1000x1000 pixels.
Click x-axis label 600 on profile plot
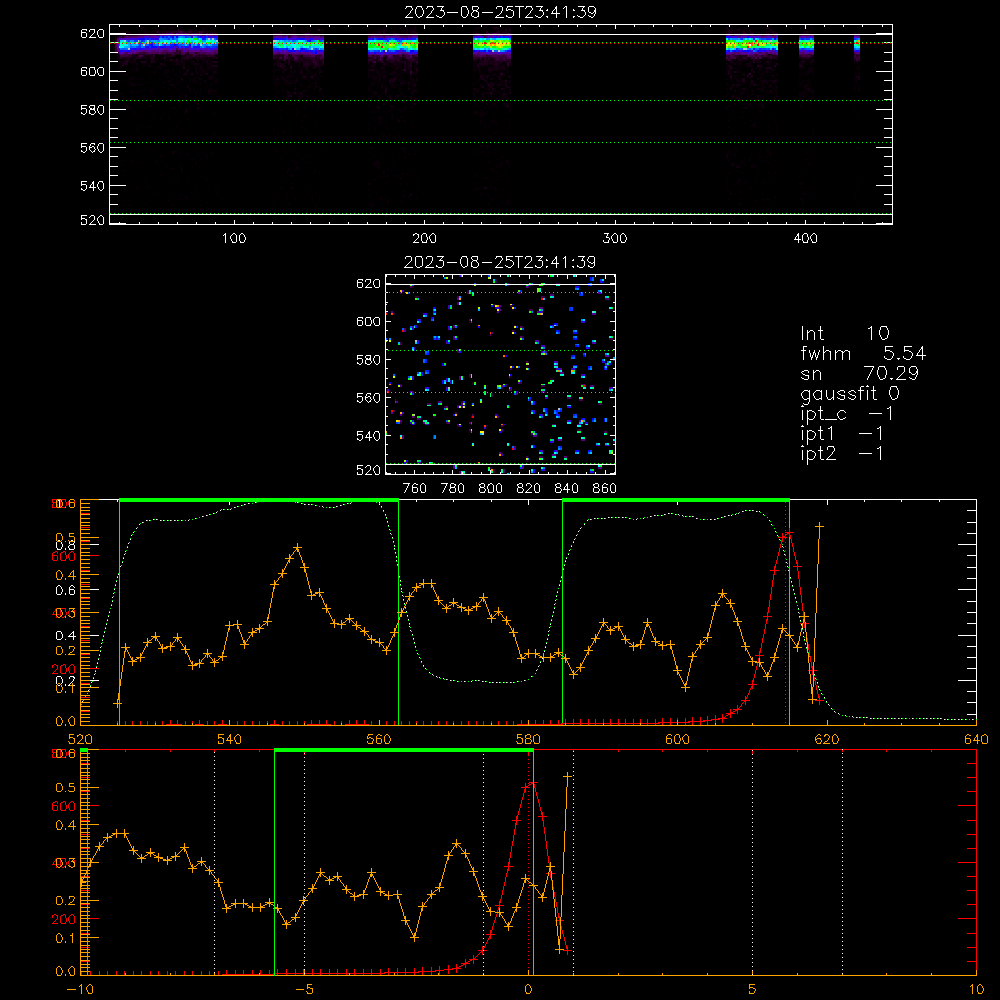(677, 740)
